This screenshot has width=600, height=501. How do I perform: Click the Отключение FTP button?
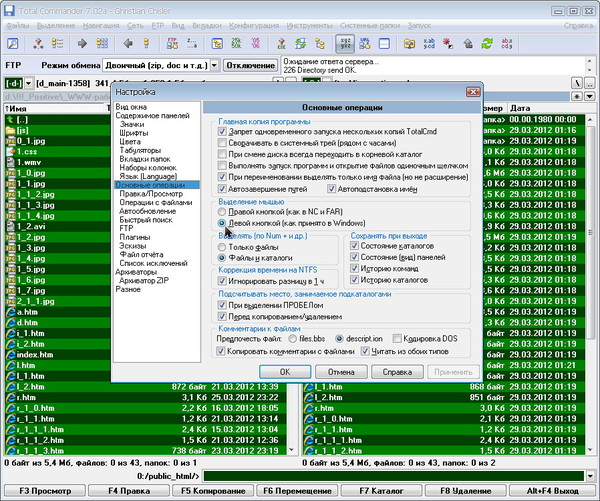pos(250,65)
